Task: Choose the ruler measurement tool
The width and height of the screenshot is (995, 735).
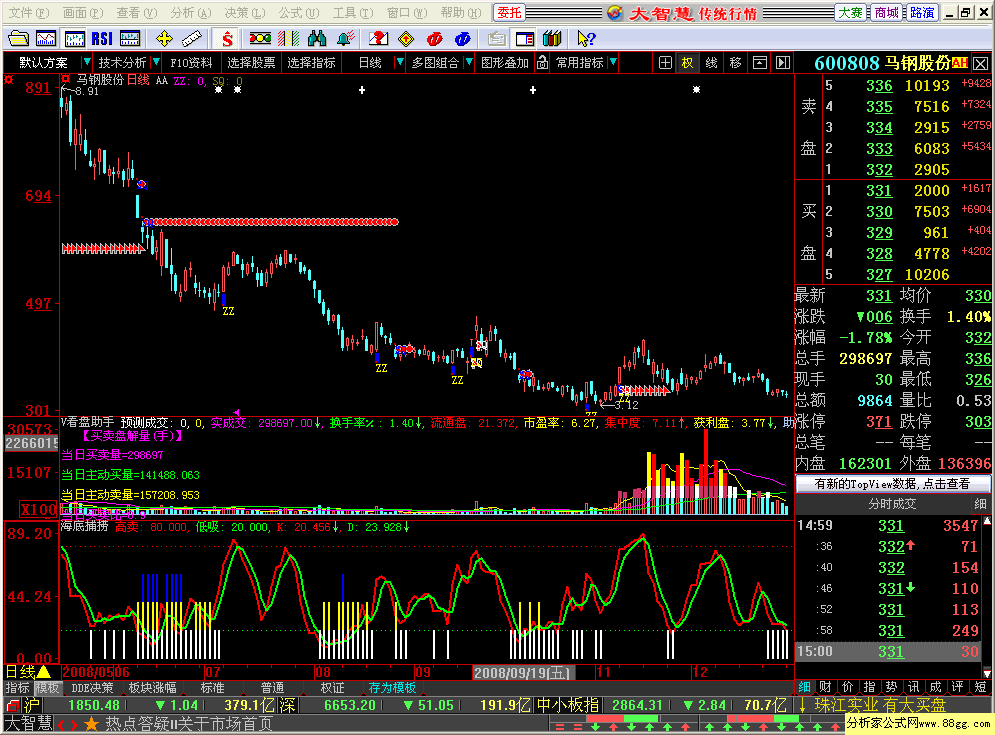Action: 192,39
